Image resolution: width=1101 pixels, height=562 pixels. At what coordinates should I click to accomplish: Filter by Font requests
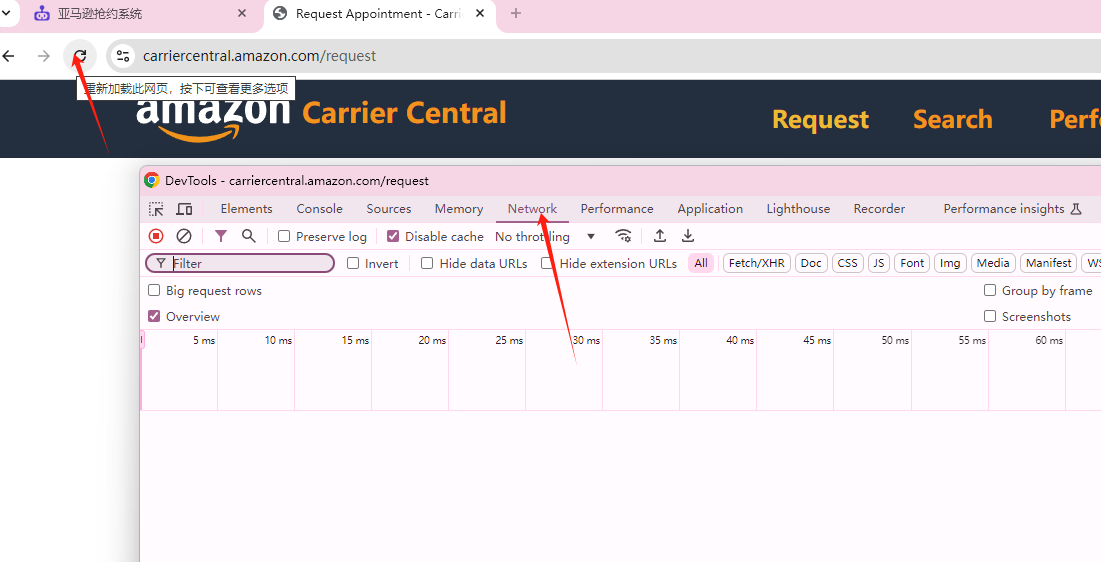pos(912,263)
